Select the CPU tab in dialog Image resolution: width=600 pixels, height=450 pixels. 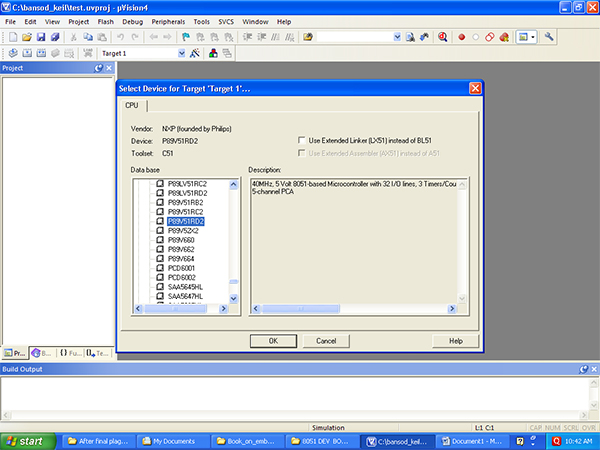click(x=132, y=105)
